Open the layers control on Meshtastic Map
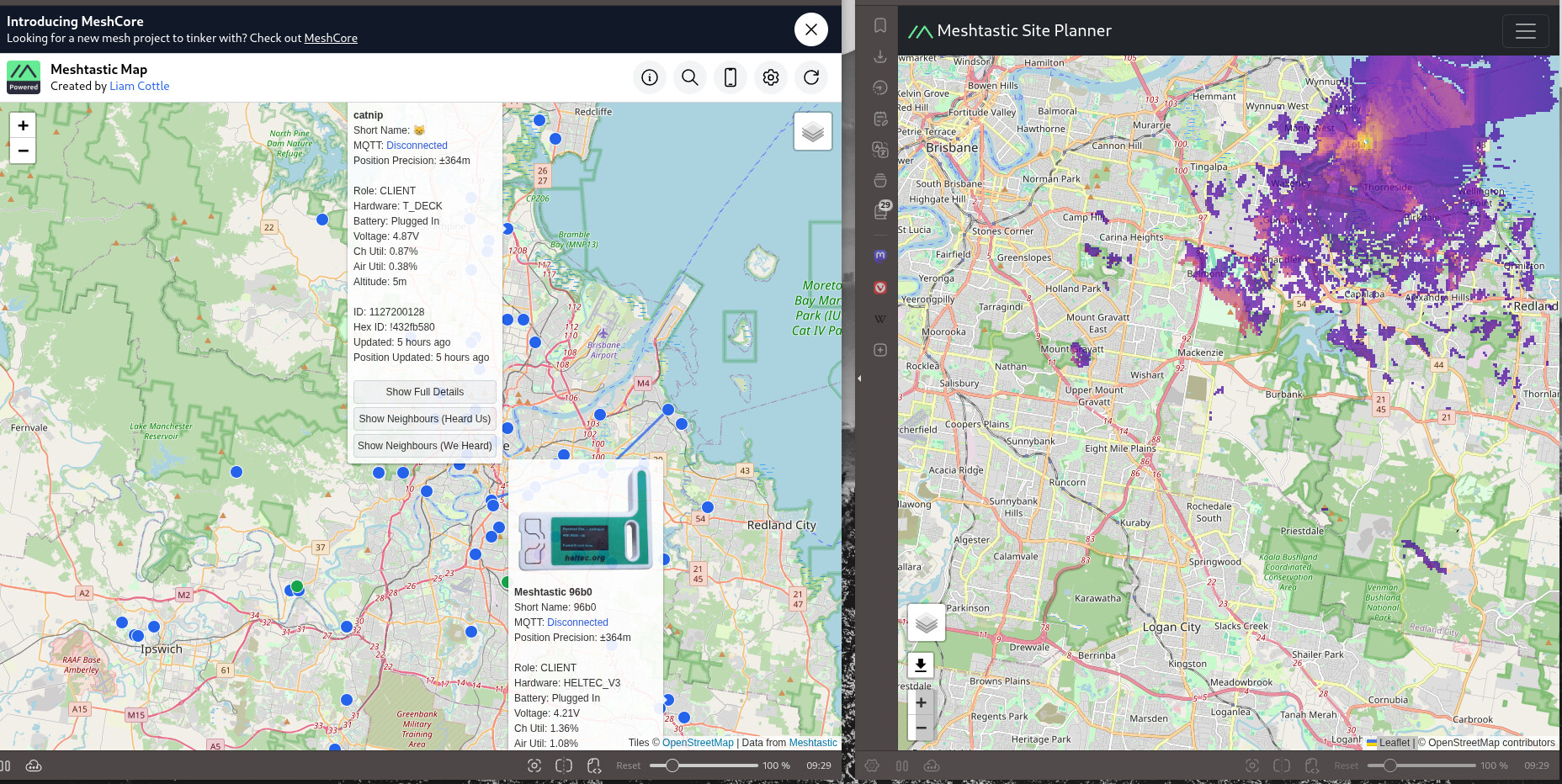Image resolution: width=1562 pixels, height=784 pixels. (813, 131)
